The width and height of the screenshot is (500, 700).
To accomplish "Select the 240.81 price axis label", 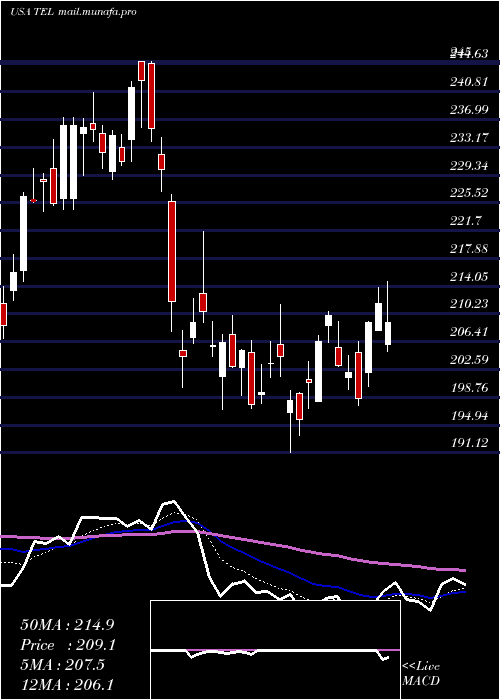I will (469, 82).
